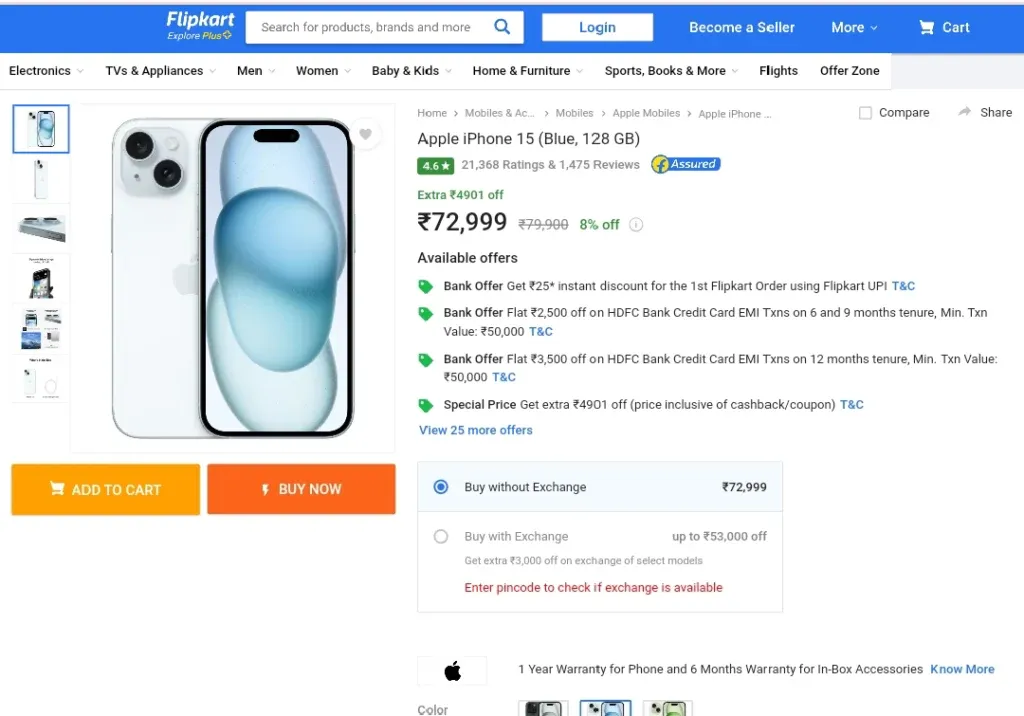Image resolution: width=1024 pixels, height=716 pixels.
Task: Choose the green color variant swatch
Action: 667,708
